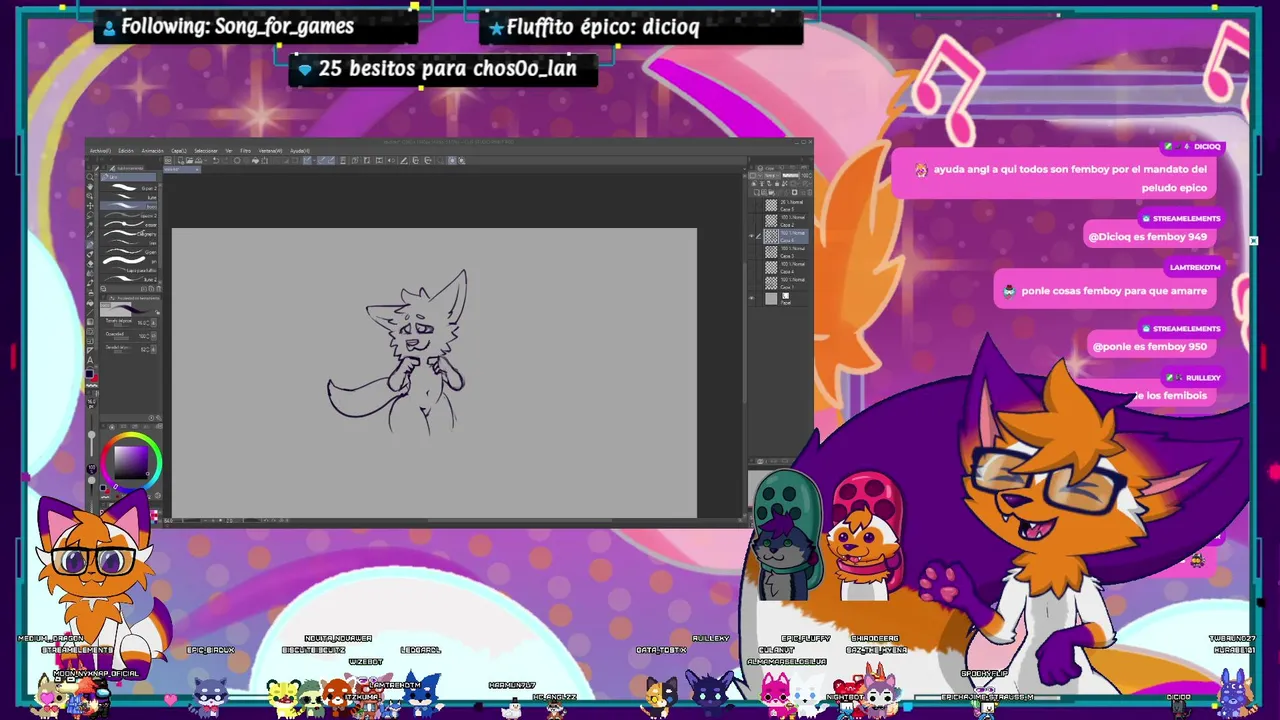Click Delete Layer trash icon in layer panel

click(x=809, y=192)
